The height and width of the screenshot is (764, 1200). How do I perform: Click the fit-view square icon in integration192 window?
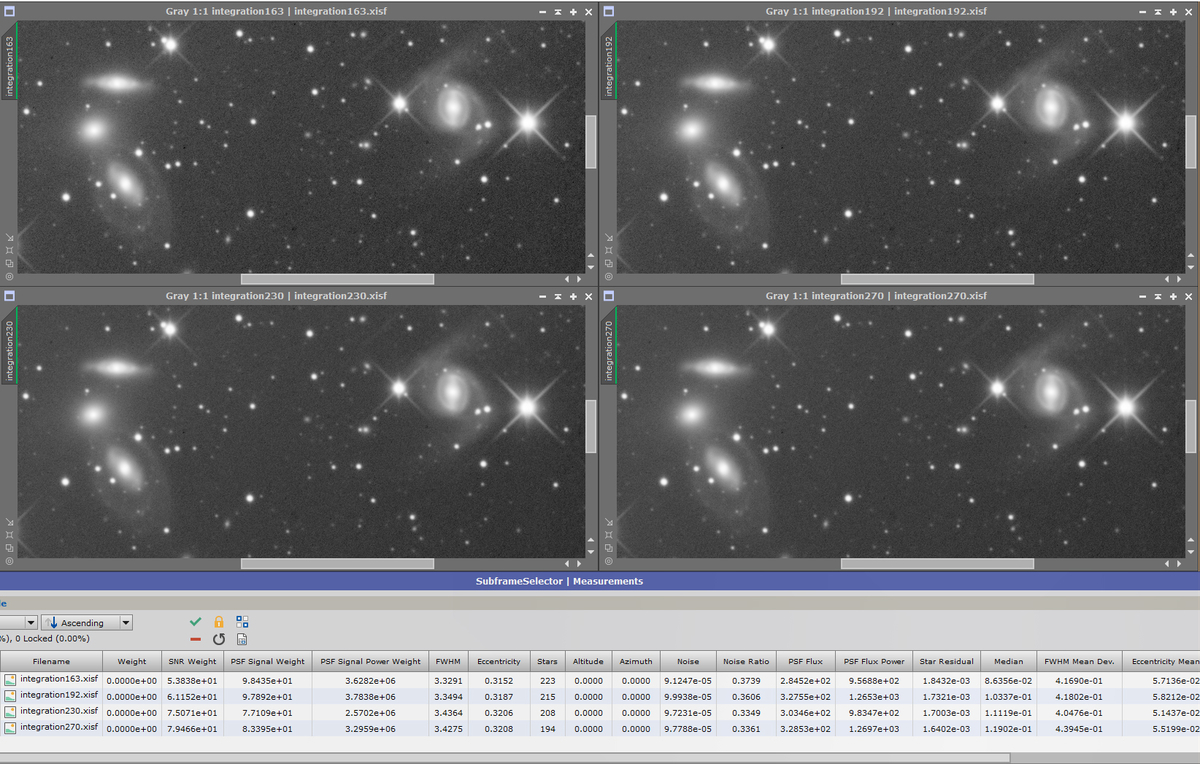coord(609,250)
